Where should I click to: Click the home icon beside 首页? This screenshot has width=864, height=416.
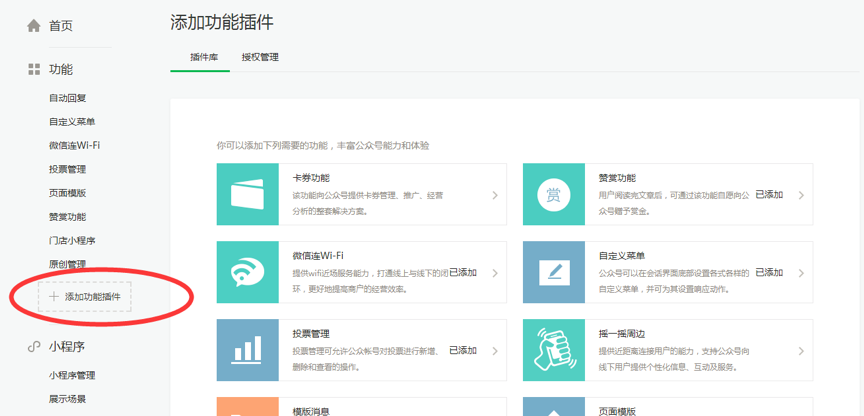click(34, 26)
